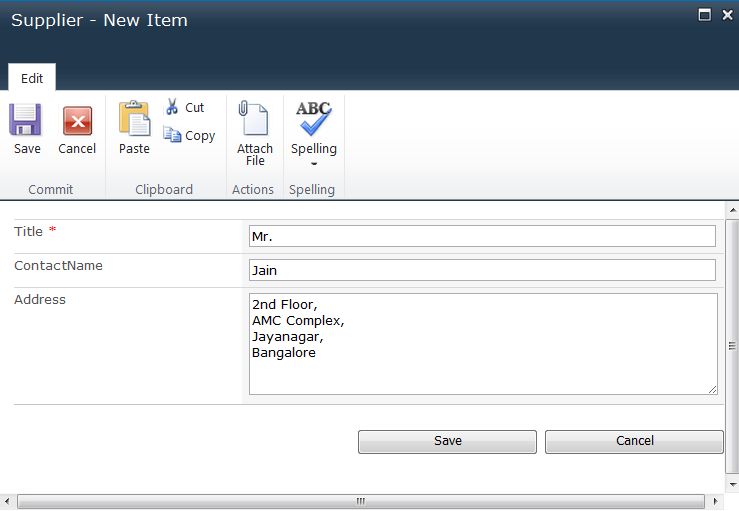
Task: Click the vertical scrollbar up arrow
Action: click(732, 209)
